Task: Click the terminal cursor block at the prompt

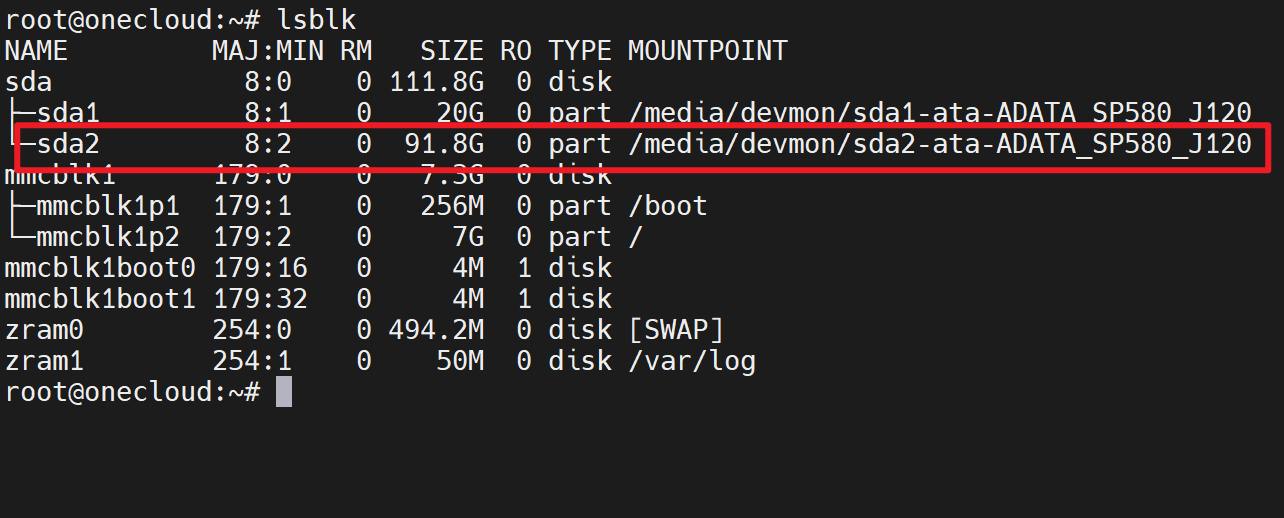Action: point(284,392)
